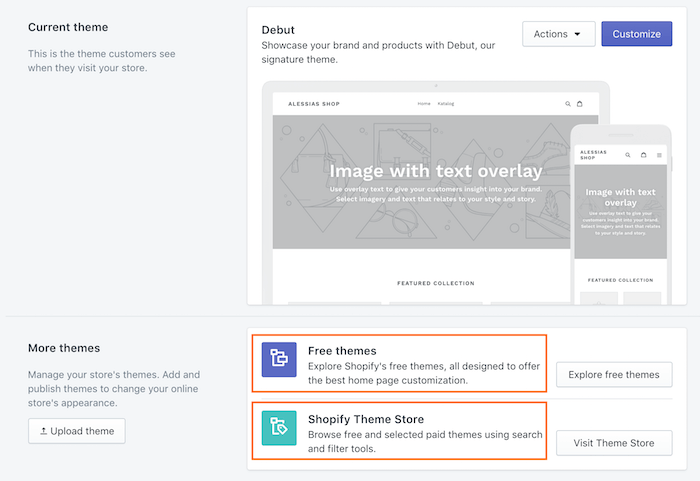
Task: Click Visit Theme Store button
Action: click(614, 443)
